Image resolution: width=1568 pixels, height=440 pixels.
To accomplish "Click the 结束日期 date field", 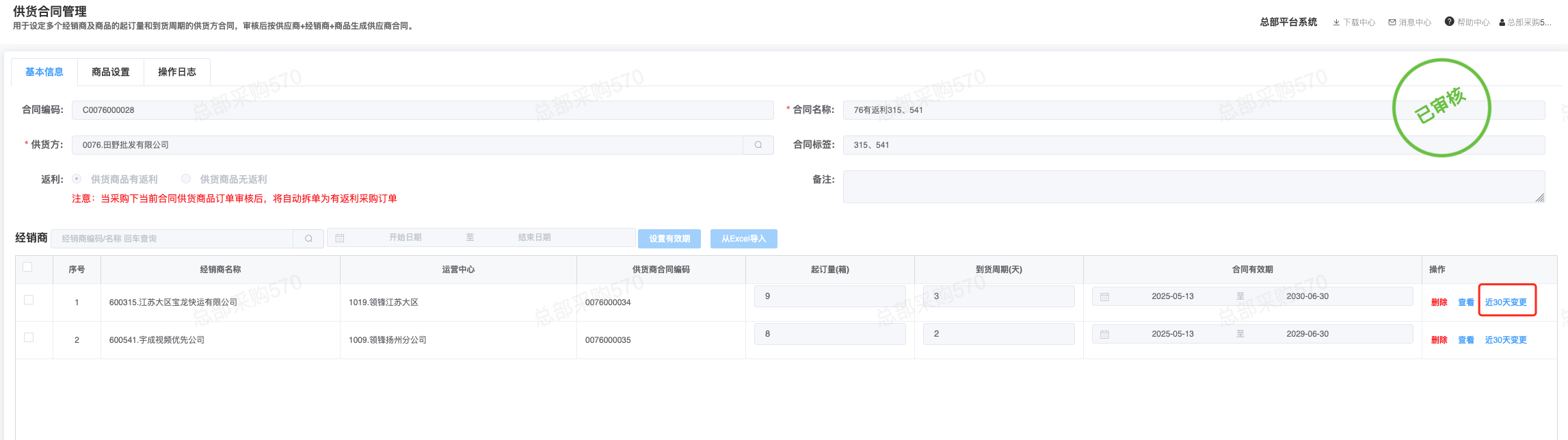I will click(535, 237).
